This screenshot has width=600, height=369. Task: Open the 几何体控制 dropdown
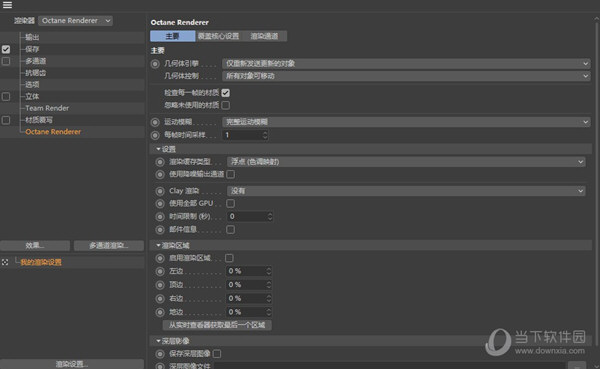(x=406, y=76)
